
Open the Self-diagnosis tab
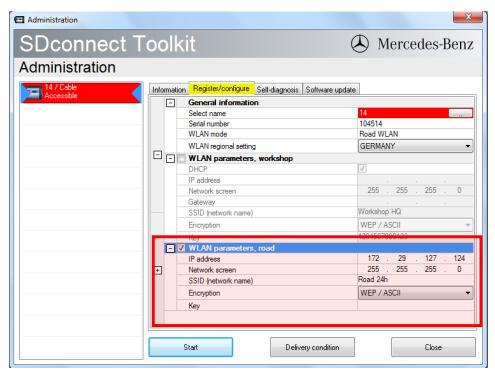278,89
